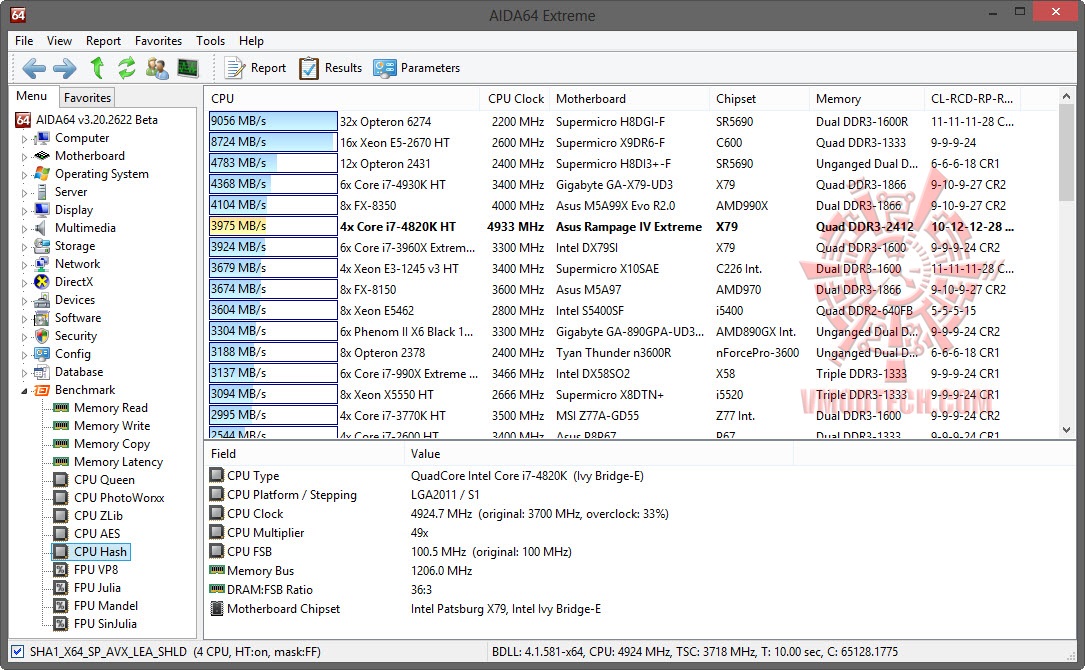
Task: Sort by the Memory column header
Action: [866, 98]
